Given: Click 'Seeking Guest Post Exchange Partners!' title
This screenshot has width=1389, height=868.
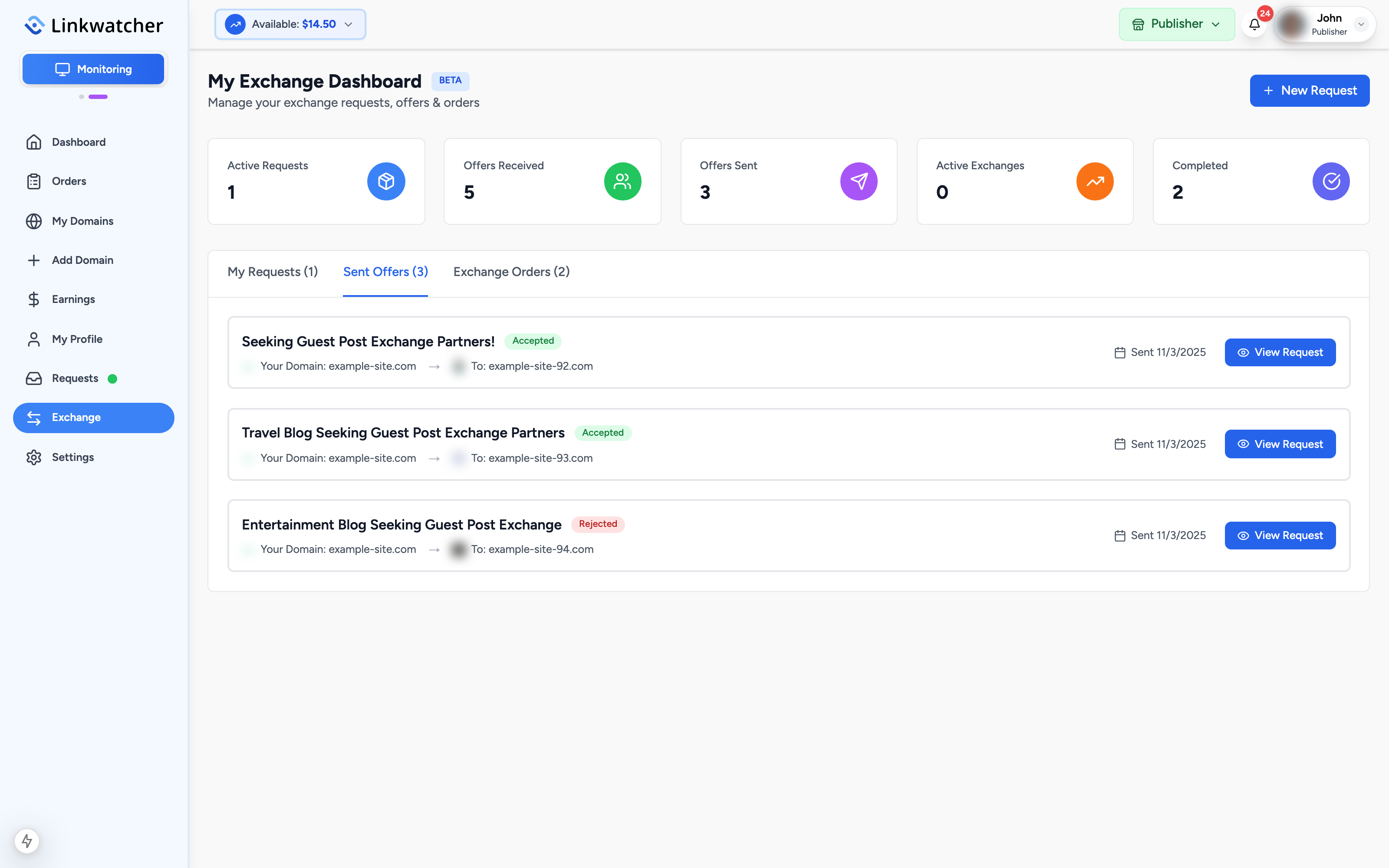Looking at the screenshot, I should 368,342.
